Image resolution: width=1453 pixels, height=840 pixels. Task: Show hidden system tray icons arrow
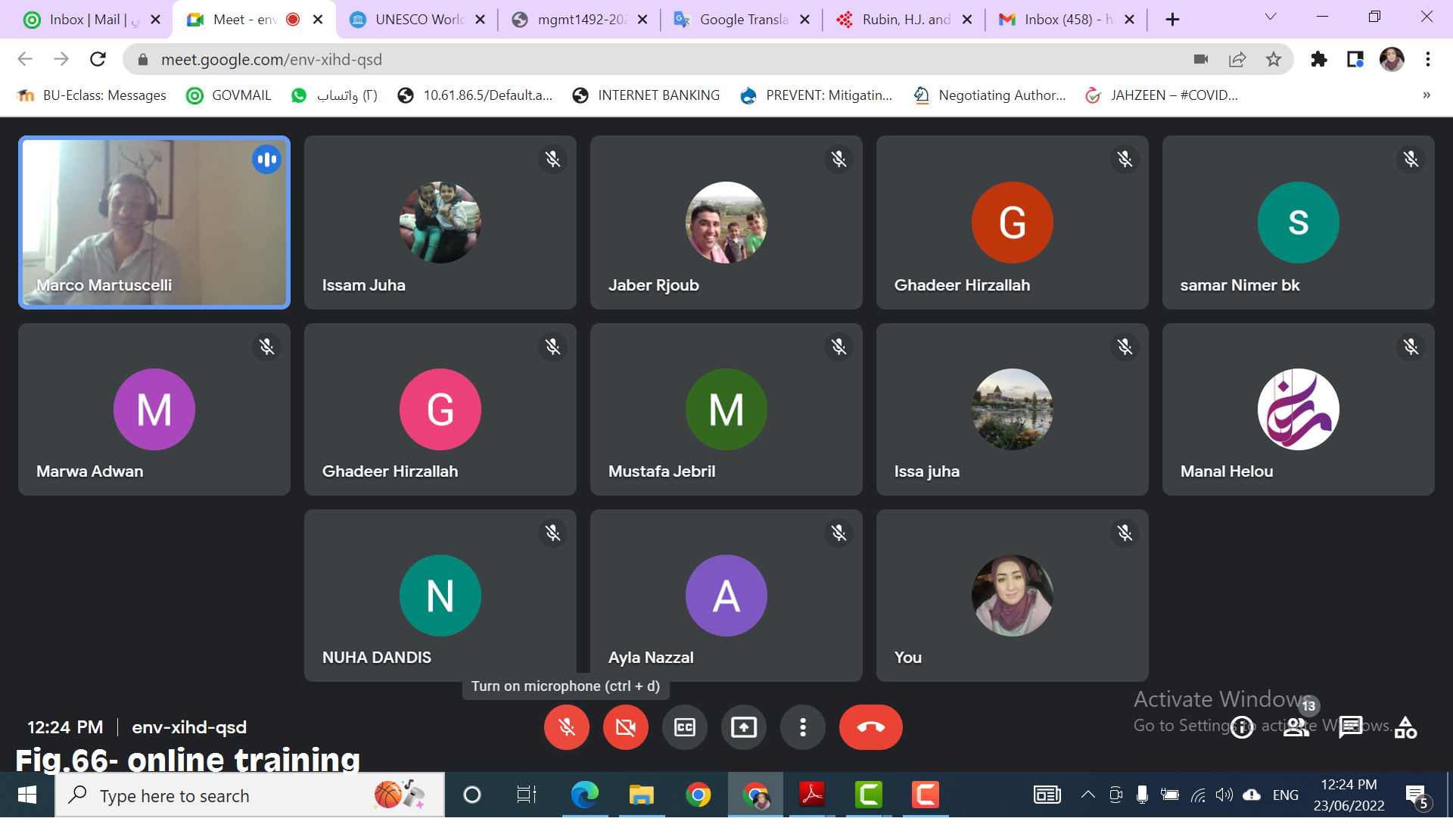coord(1087,795)
